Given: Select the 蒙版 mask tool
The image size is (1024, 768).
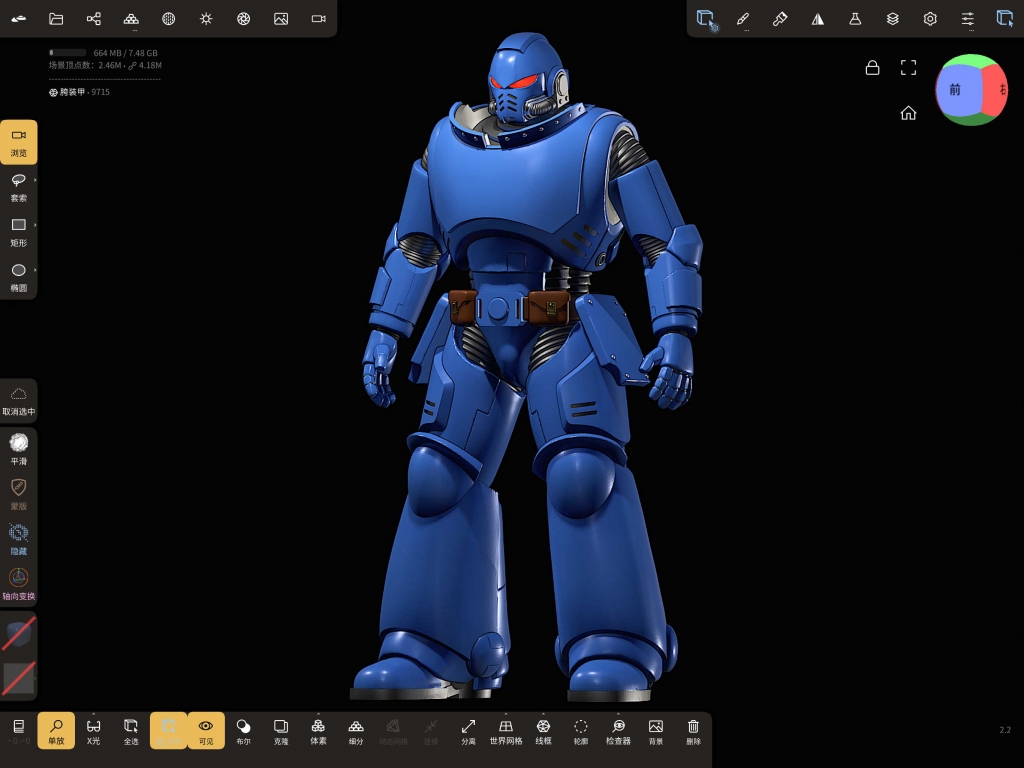Looking at the screenshot, I should pyautogui.click(x=19, y=494).
